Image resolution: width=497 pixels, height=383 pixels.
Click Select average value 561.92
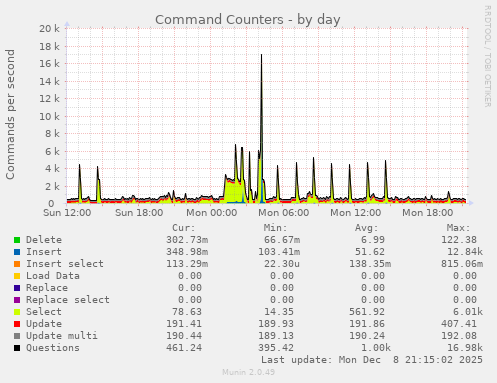(x=367, y=312)
